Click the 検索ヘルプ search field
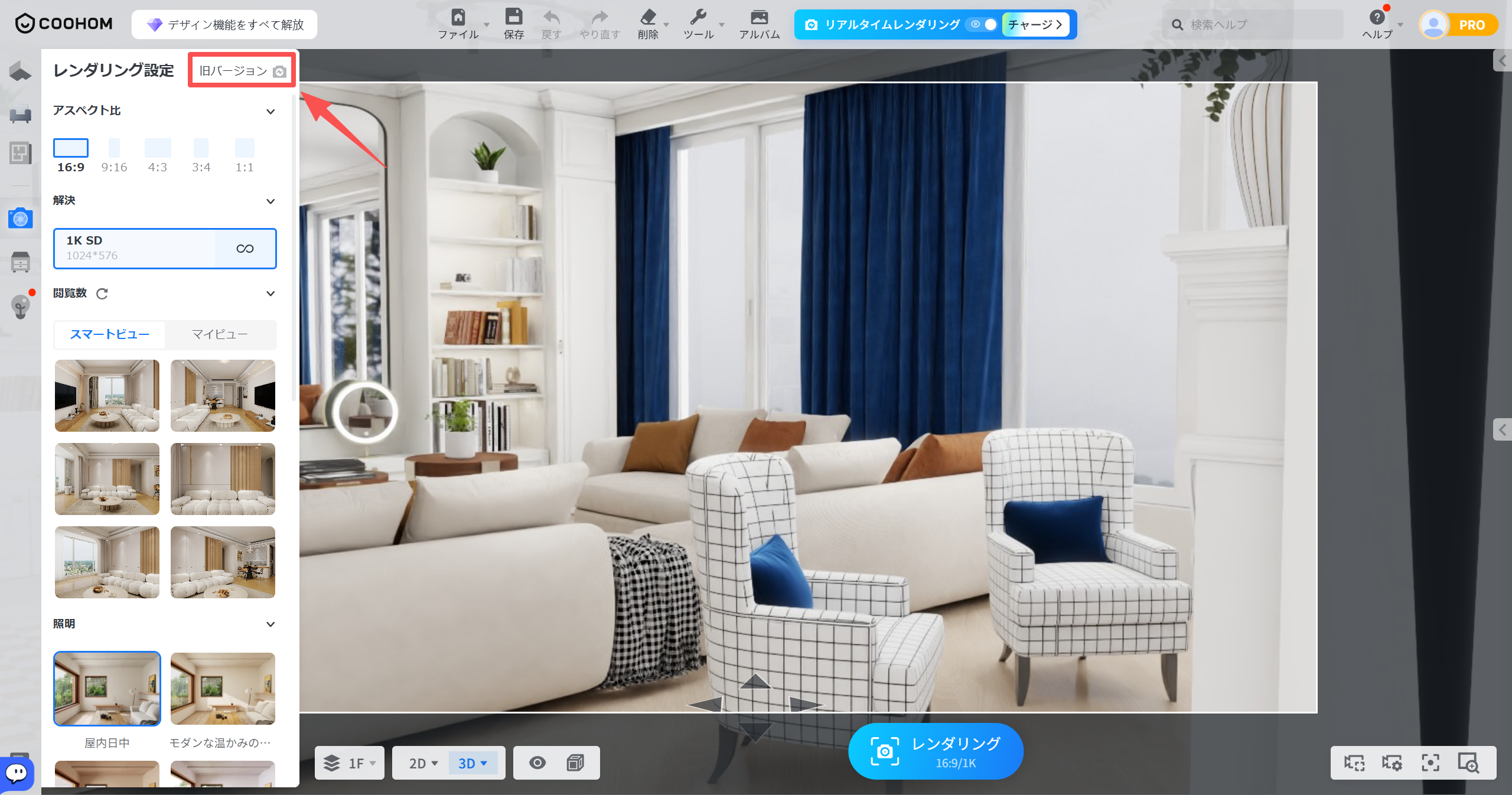The height and width of the screenshot is (795, 1512). pos(1252,25)
